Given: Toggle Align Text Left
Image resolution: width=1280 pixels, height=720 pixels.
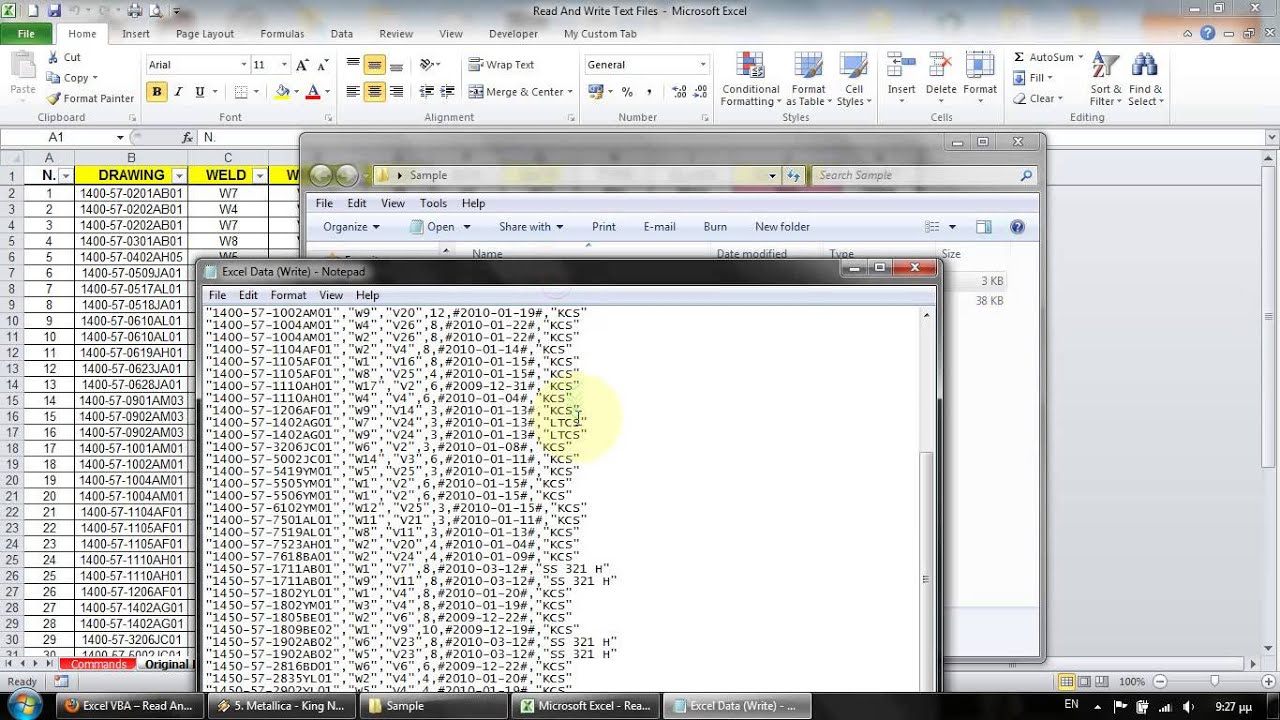Looking at the screenshot, I should pyautogui.click(x=353, y=91).
